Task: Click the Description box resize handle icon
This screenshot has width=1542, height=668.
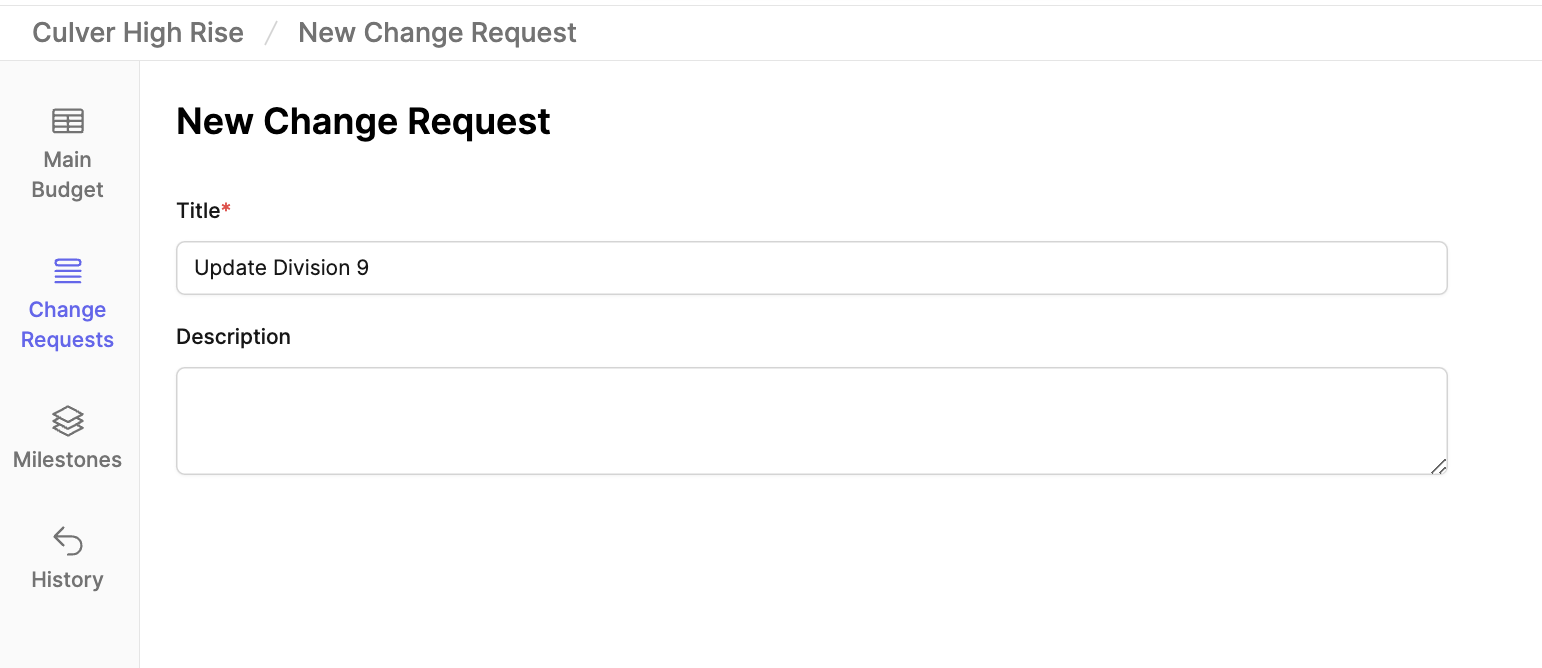Action: click(x=1437, y=465)
